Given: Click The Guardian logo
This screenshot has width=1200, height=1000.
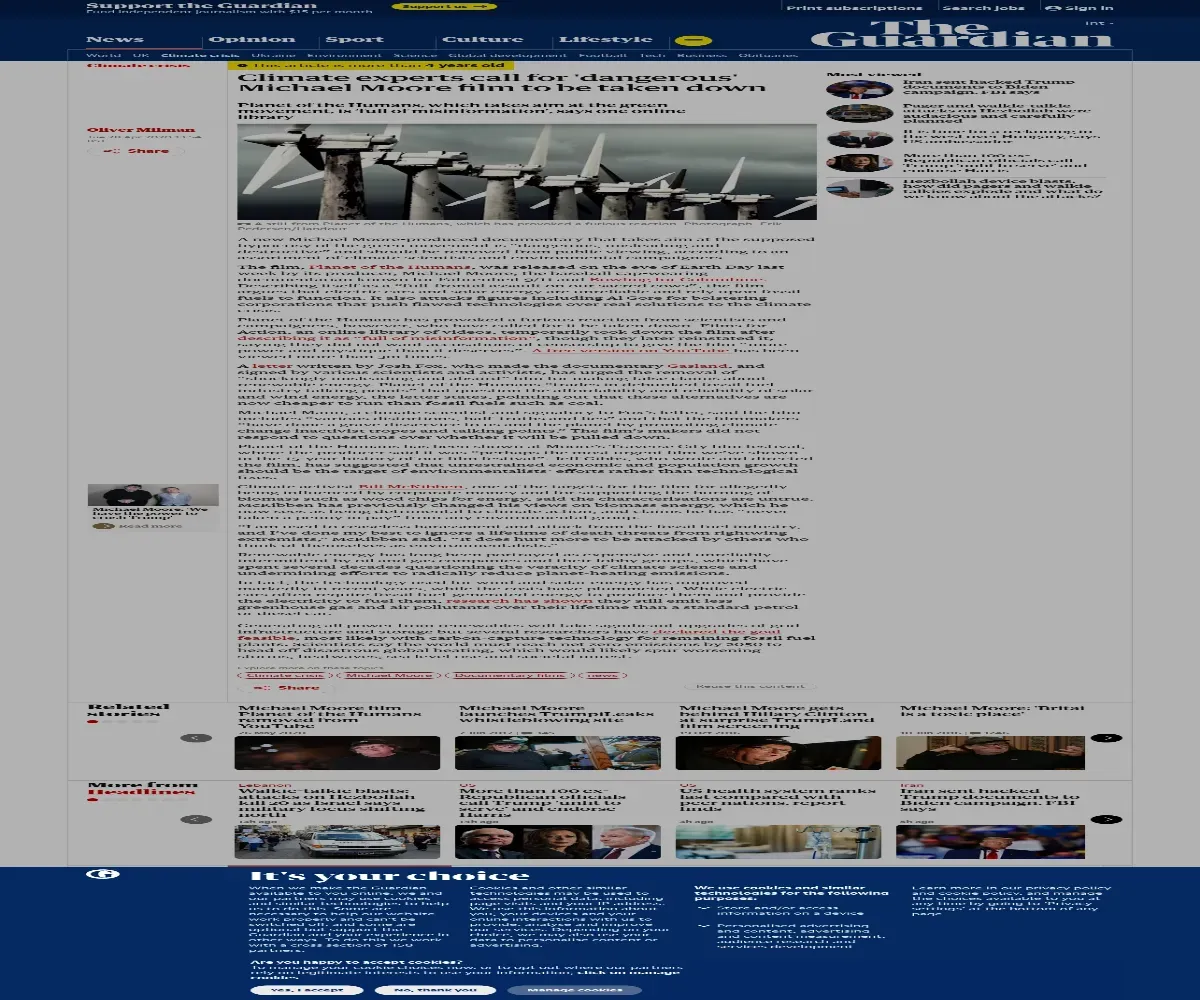Looking at the screenshot, I should 961,35.
